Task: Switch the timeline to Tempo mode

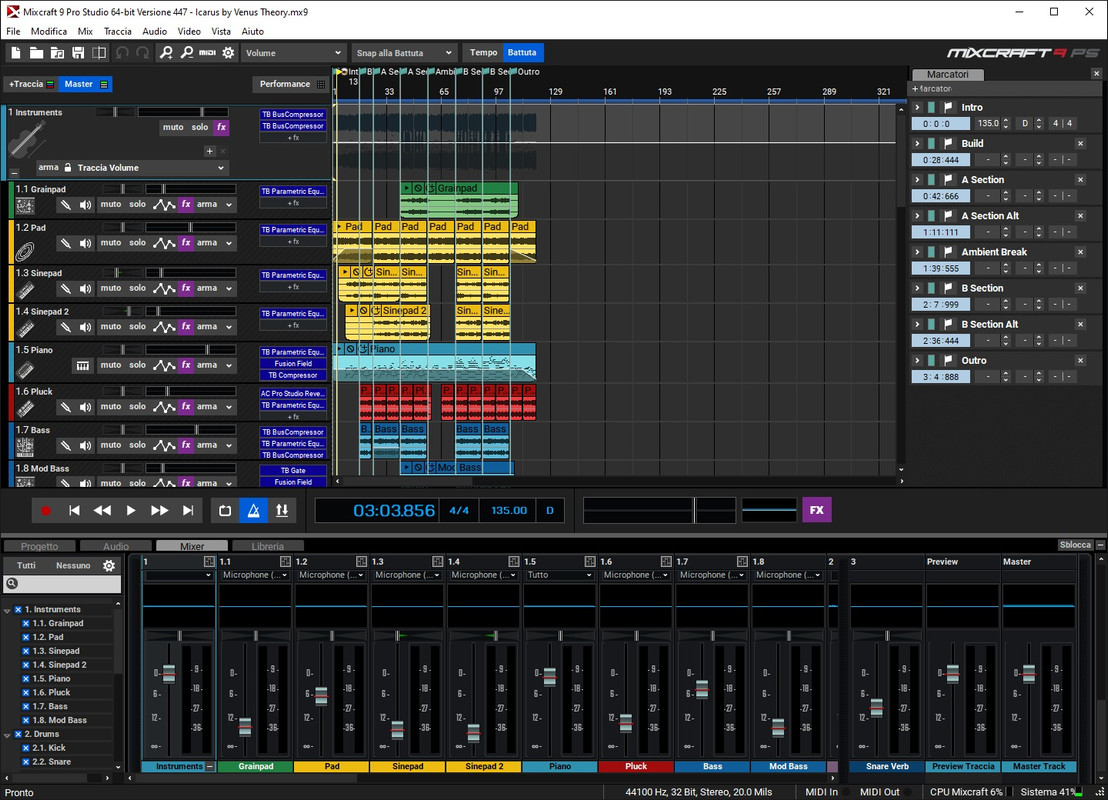Action: (x=483, y=52)
